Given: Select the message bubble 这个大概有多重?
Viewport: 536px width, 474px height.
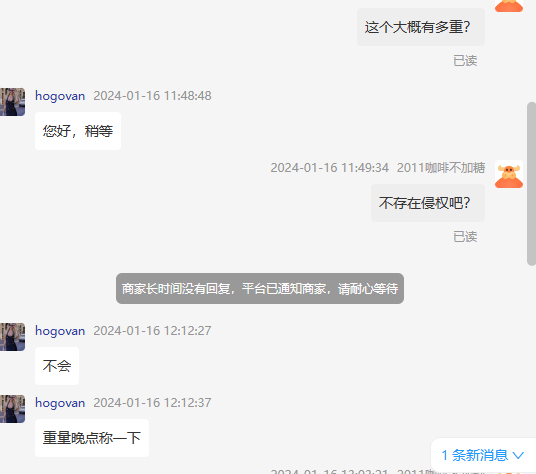Looking at the screenshot, I should pos(421,27).
